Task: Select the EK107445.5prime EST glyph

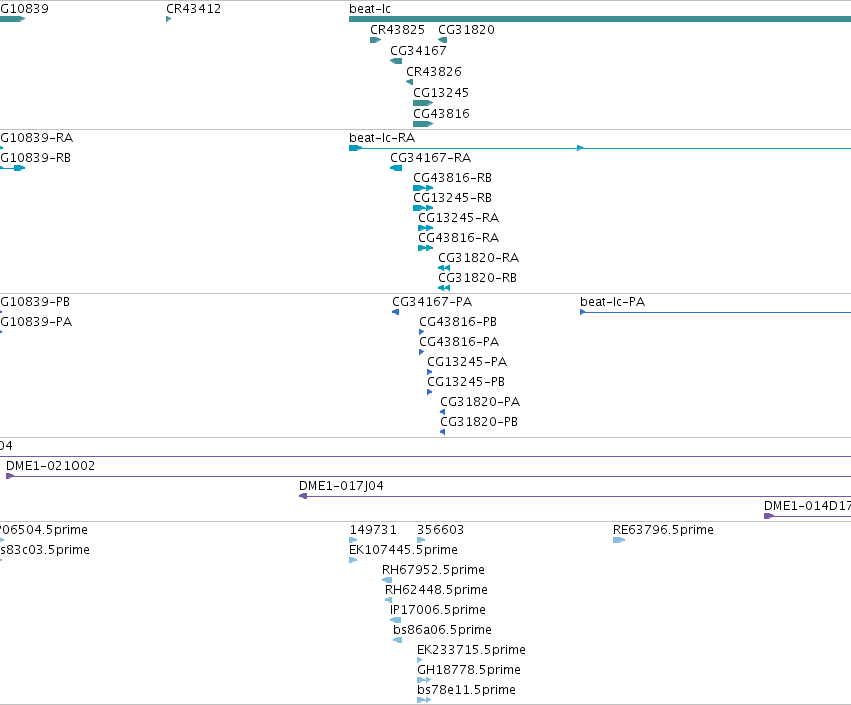Action: tap(353, 560)
